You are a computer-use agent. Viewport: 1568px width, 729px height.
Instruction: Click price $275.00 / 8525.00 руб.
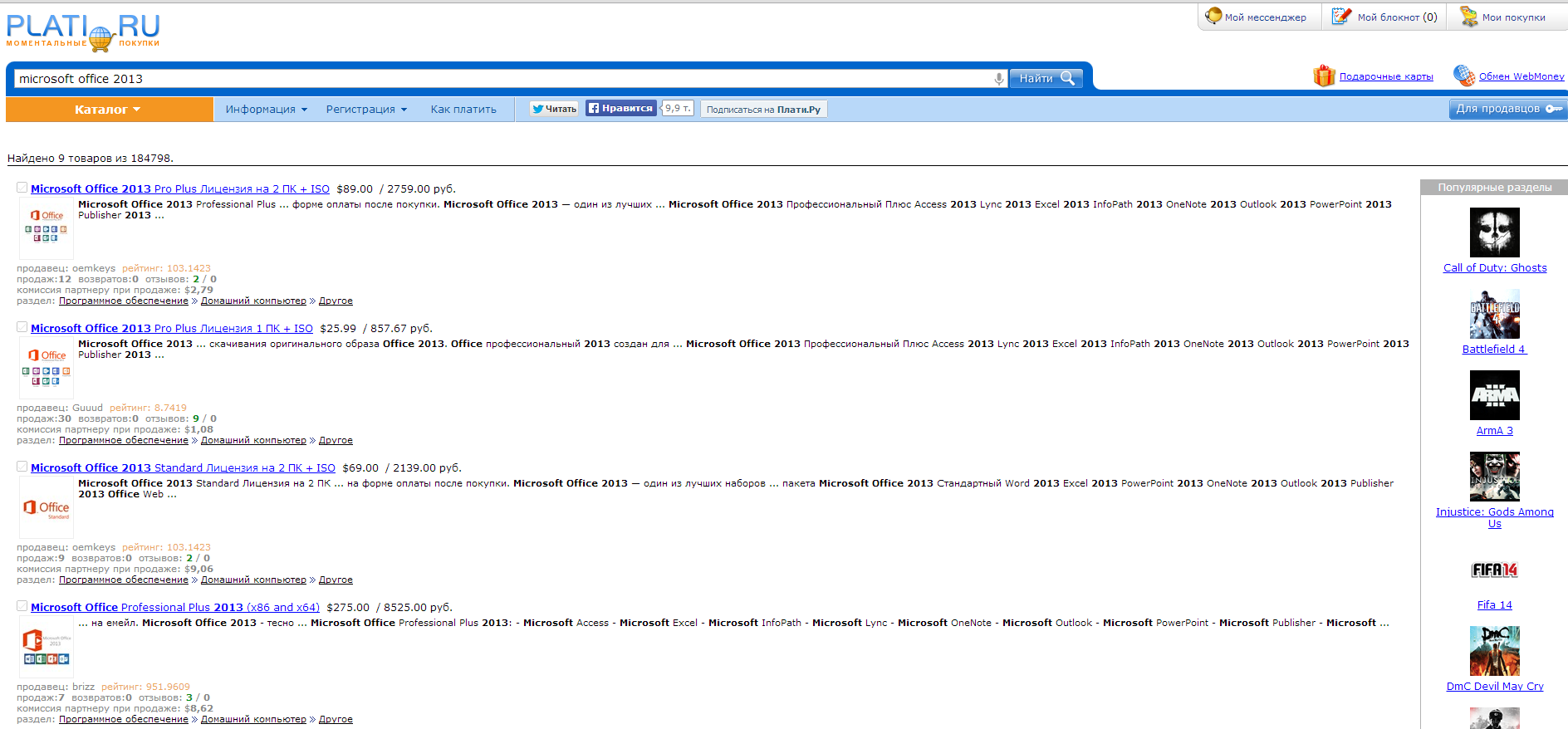pos(390,608)
